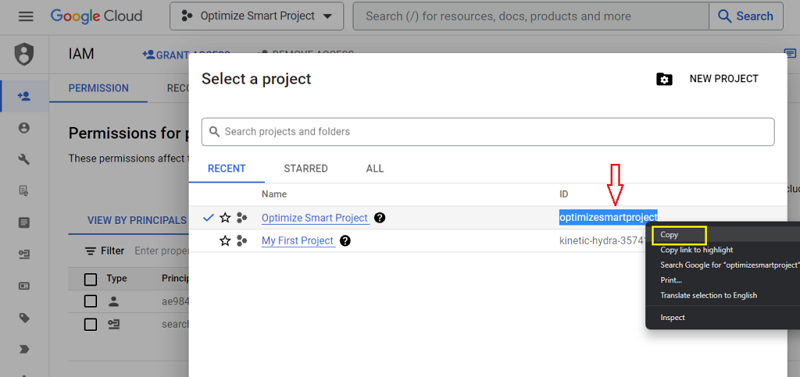Click the NEW PROJECT button
Viewport: 800px width, 377px height.
[x=723, y=79]
